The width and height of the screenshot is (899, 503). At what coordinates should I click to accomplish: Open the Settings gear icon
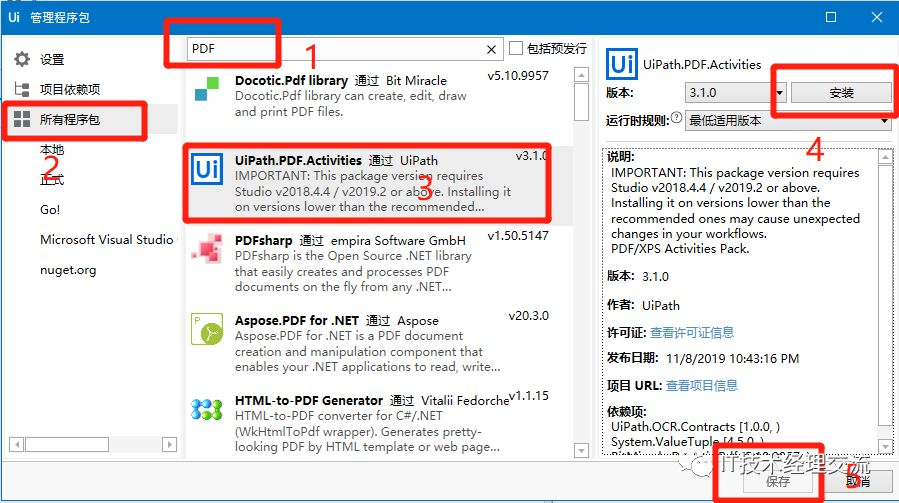pyautogui.click(x=22, y=59)
